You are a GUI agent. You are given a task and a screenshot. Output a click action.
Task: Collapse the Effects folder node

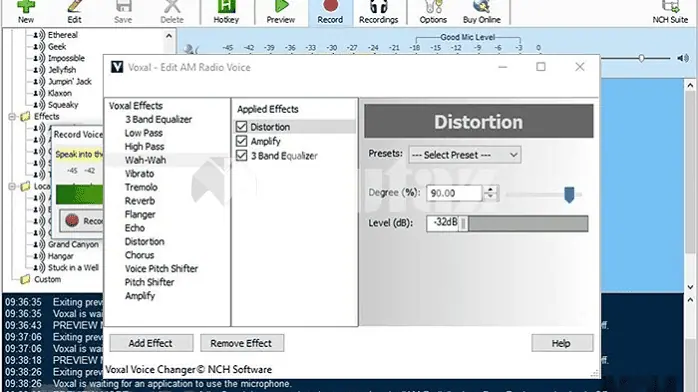[x=12, y=117]
